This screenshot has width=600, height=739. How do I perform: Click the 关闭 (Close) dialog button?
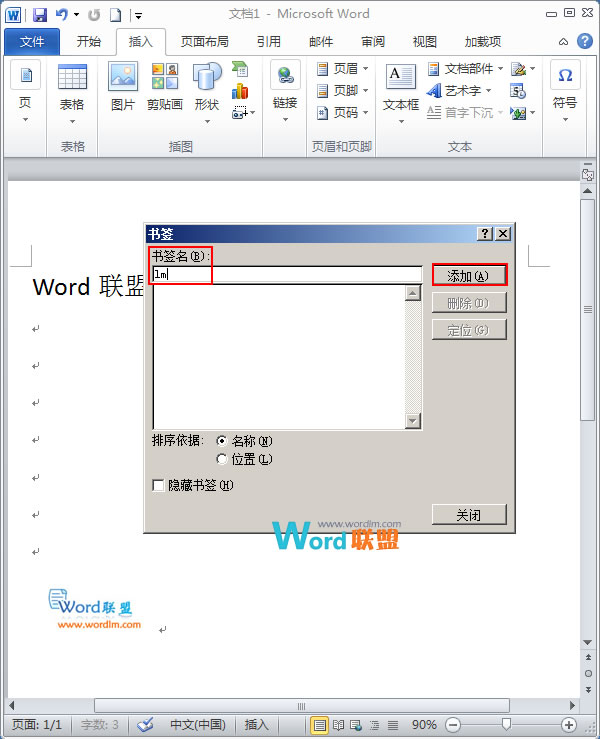(468, 515)
